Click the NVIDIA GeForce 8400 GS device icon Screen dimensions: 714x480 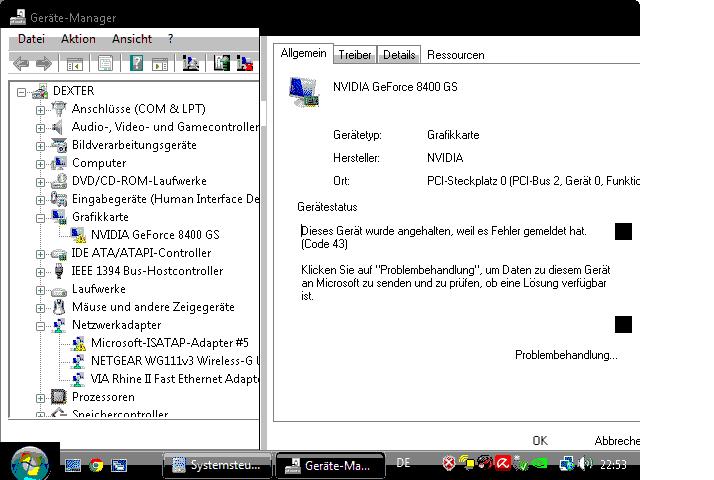(304, 92)
